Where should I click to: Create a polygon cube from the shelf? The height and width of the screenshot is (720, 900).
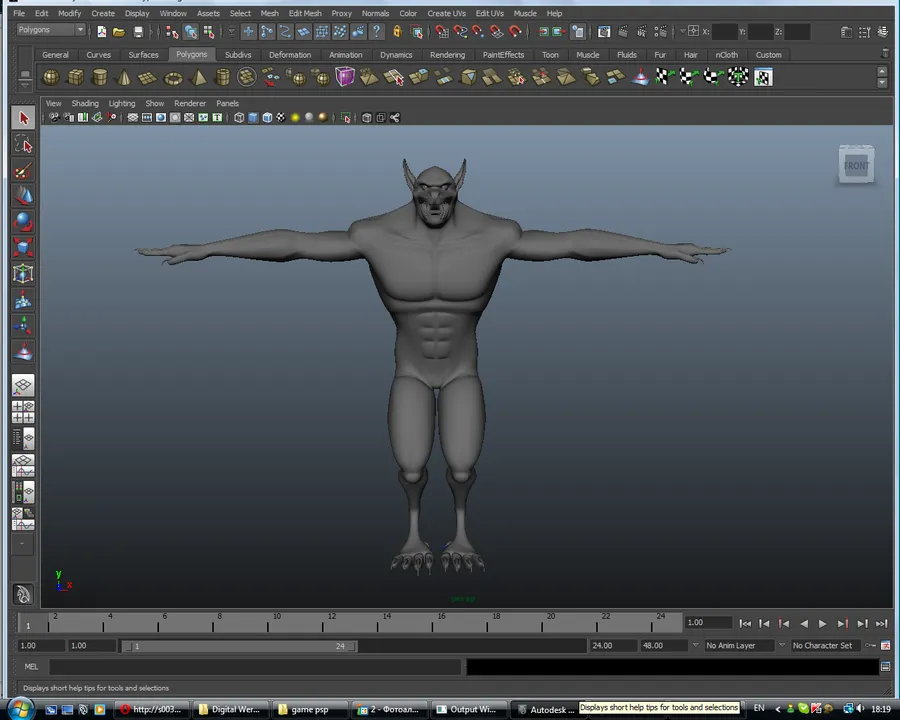point(75,77)
